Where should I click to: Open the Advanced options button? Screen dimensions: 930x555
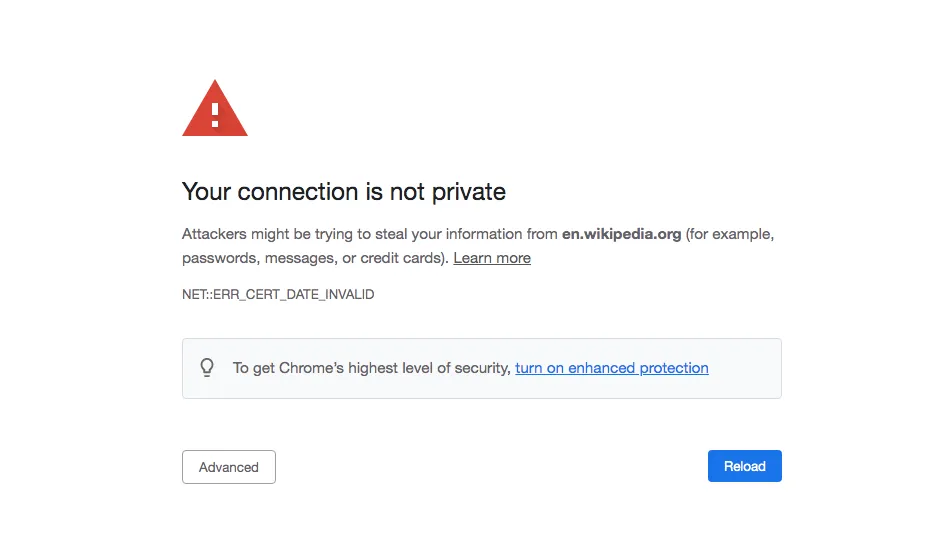pyautogui.click(x=229, y=467)
